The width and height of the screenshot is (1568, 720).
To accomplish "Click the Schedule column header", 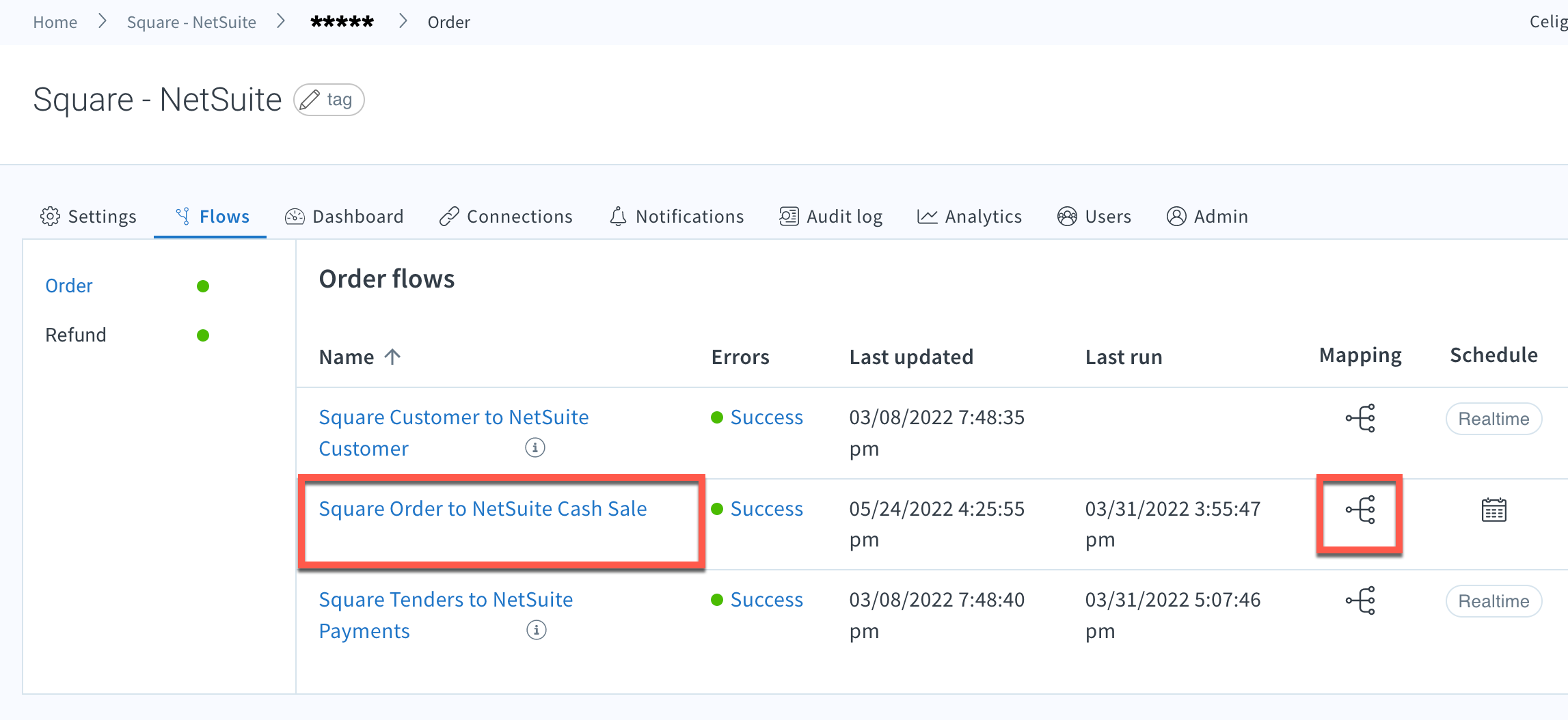I will click(1493, 355).
